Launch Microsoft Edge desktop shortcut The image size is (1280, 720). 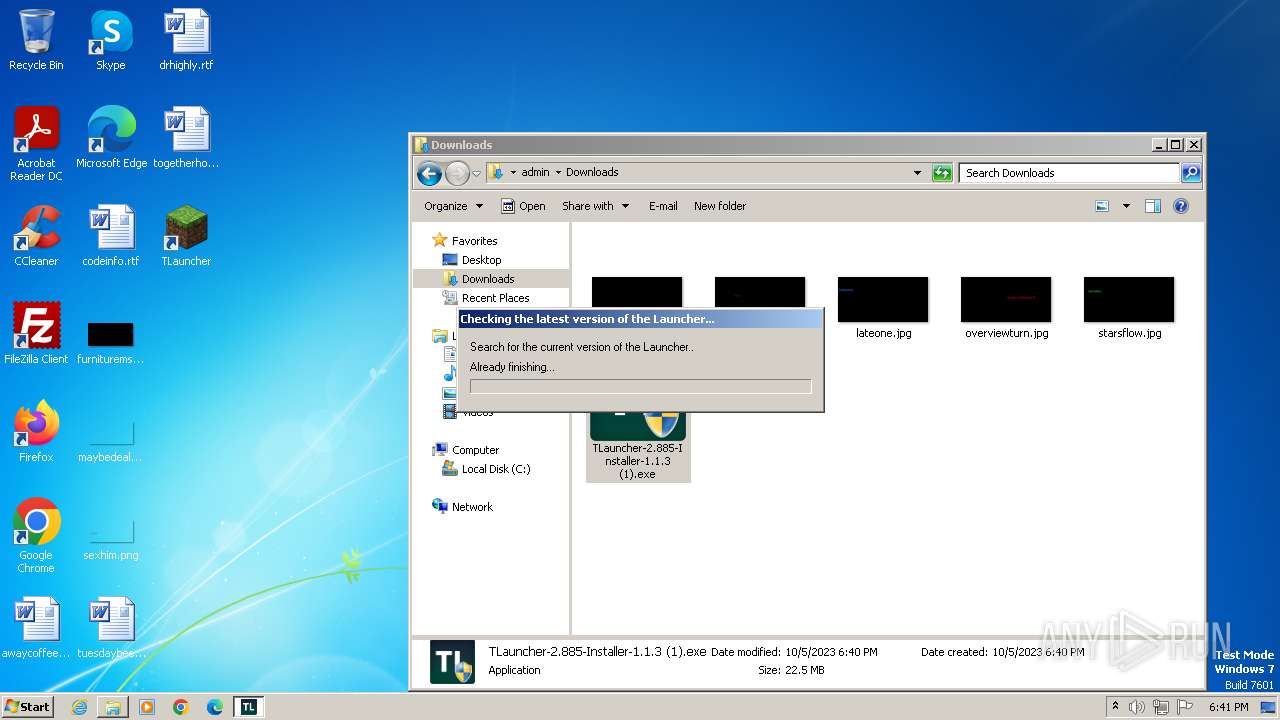coord(111,138)
